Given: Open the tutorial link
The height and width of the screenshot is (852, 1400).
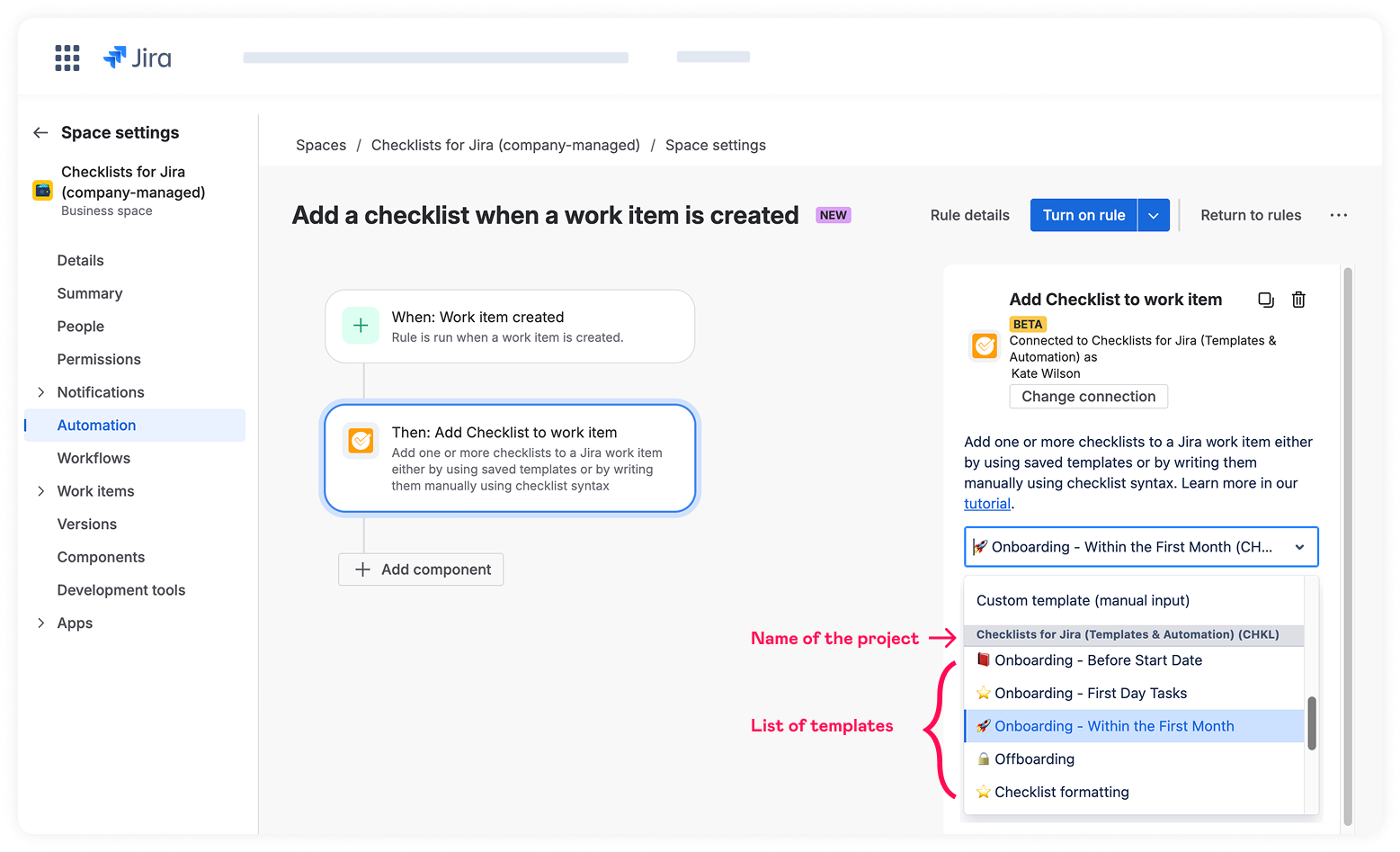Looking at the screenshot, I should pos(986,504).
